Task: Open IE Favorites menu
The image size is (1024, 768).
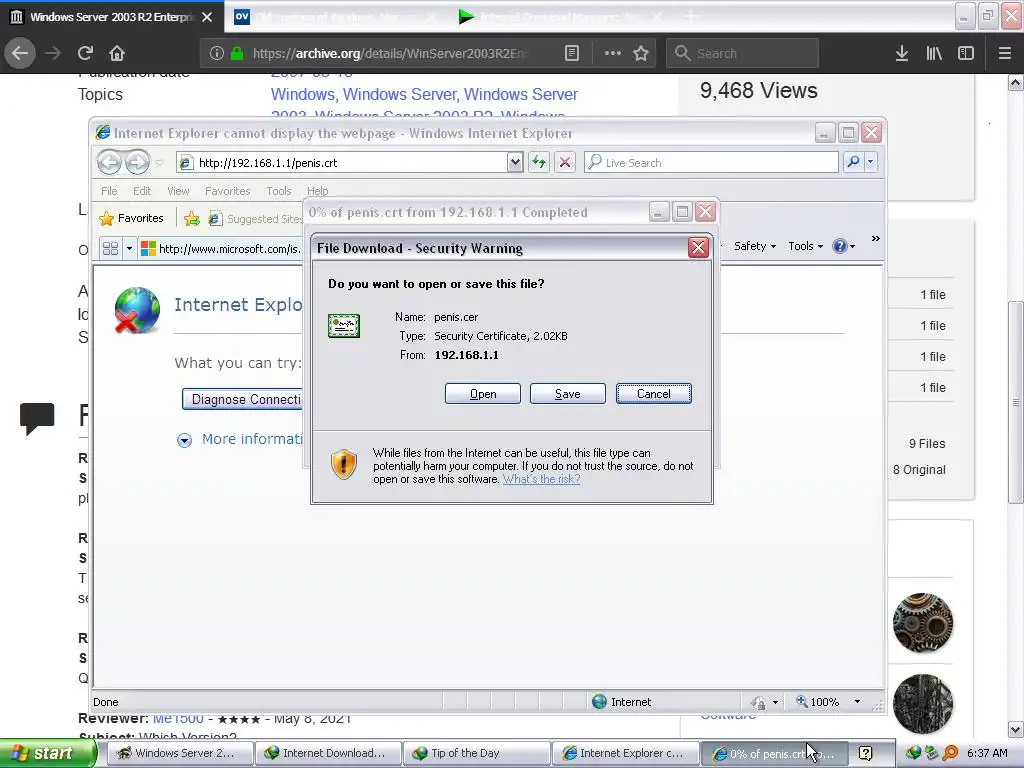Action: click(227, 191)
